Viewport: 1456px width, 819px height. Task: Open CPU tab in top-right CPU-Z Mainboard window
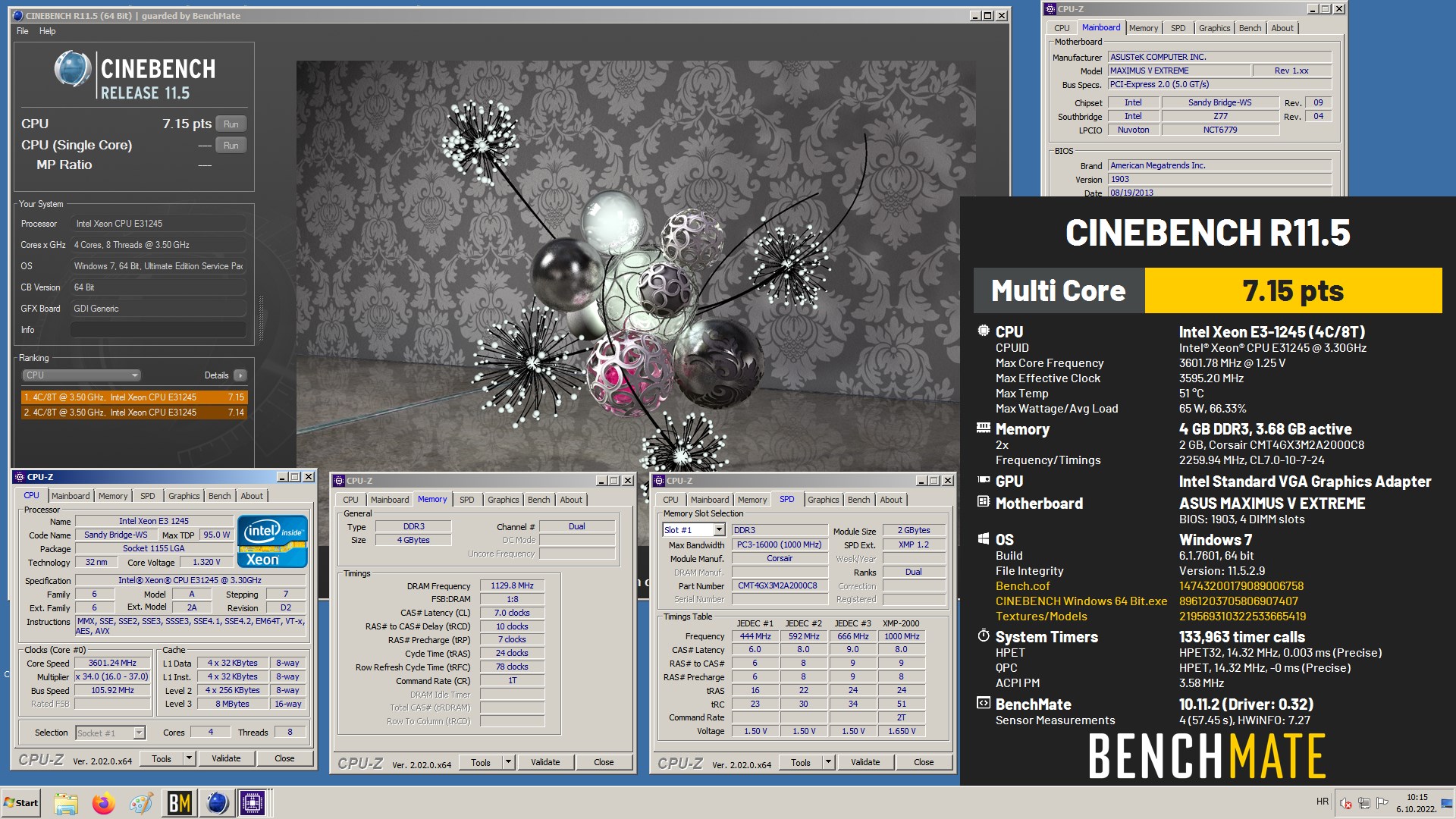point(1062,28)
